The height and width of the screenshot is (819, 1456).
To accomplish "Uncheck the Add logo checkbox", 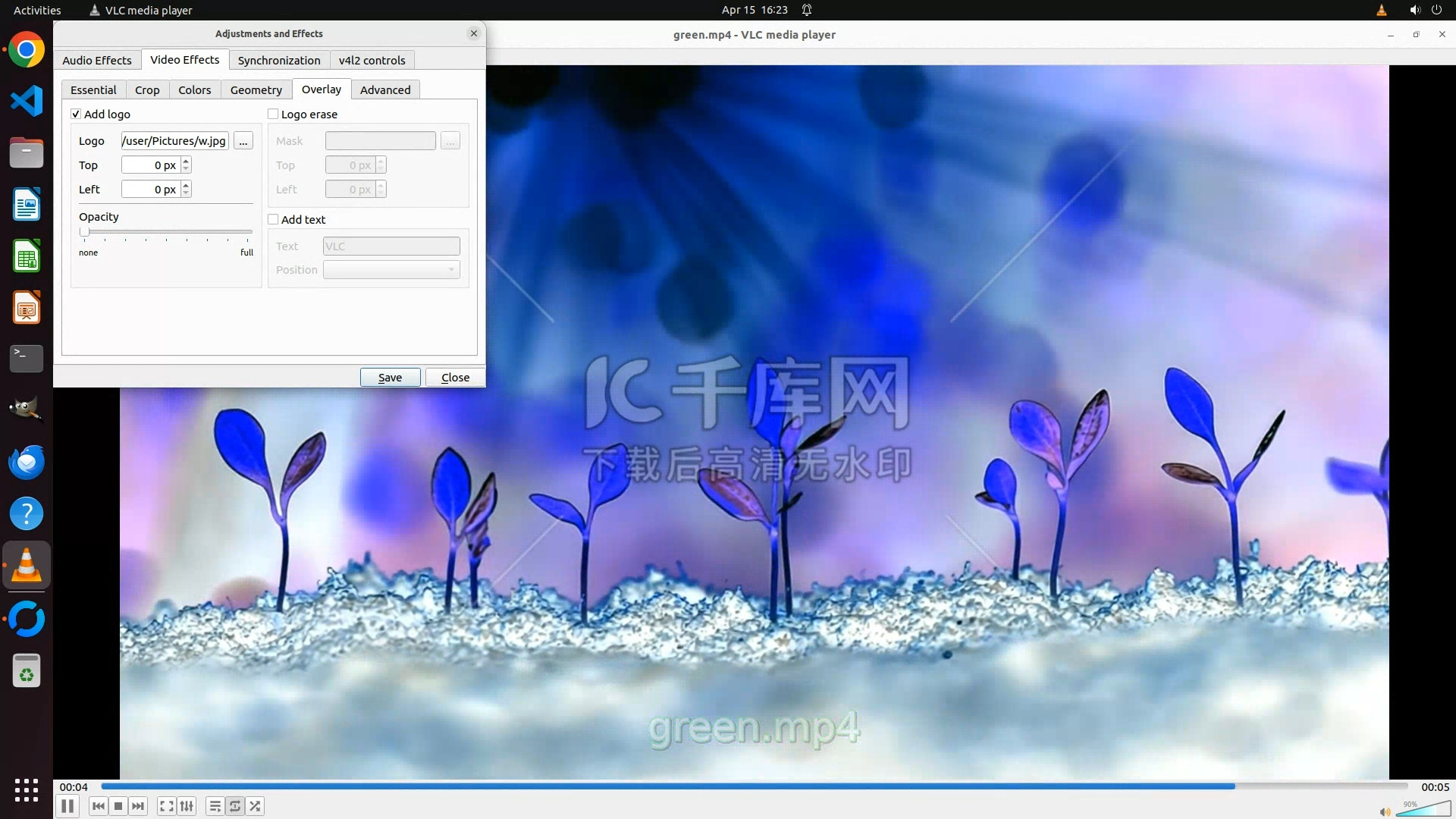I will pos(76,114).
